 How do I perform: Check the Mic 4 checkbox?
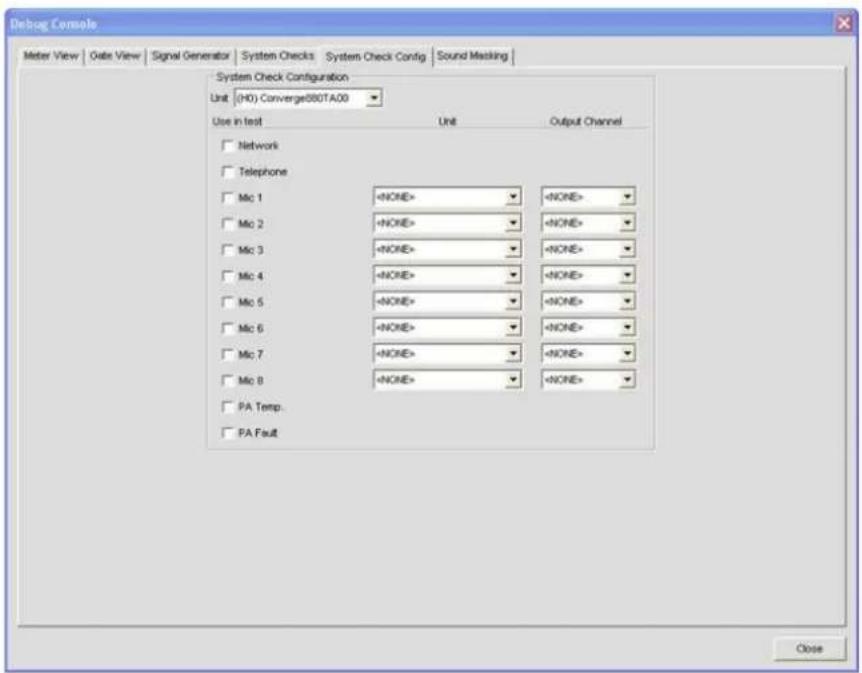(227, 276)
